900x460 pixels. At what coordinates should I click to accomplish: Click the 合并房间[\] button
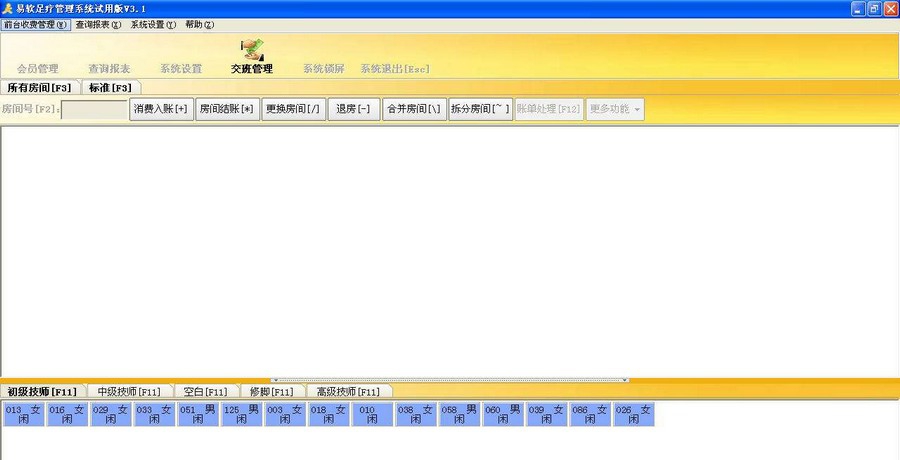coord(414,109)
